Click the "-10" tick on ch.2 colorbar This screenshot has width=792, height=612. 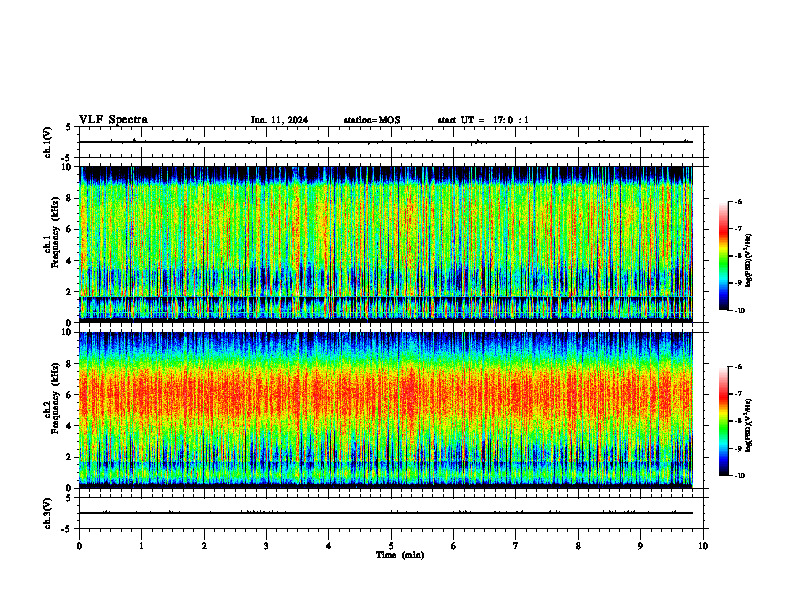click(740, 476)
